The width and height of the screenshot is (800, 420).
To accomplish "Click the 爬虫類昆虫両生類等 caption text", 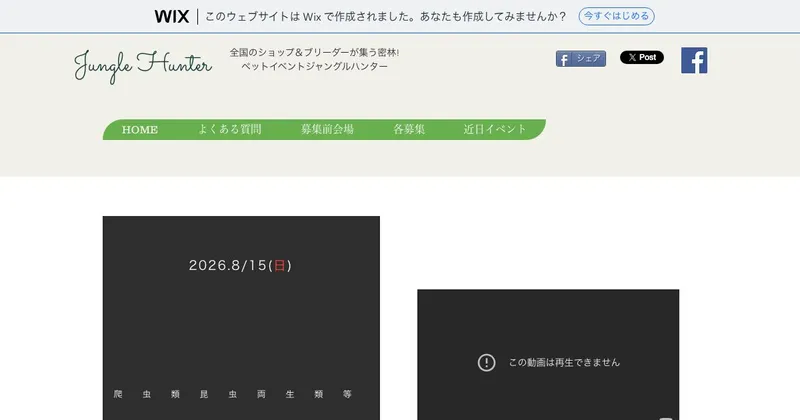I will 232,394.
